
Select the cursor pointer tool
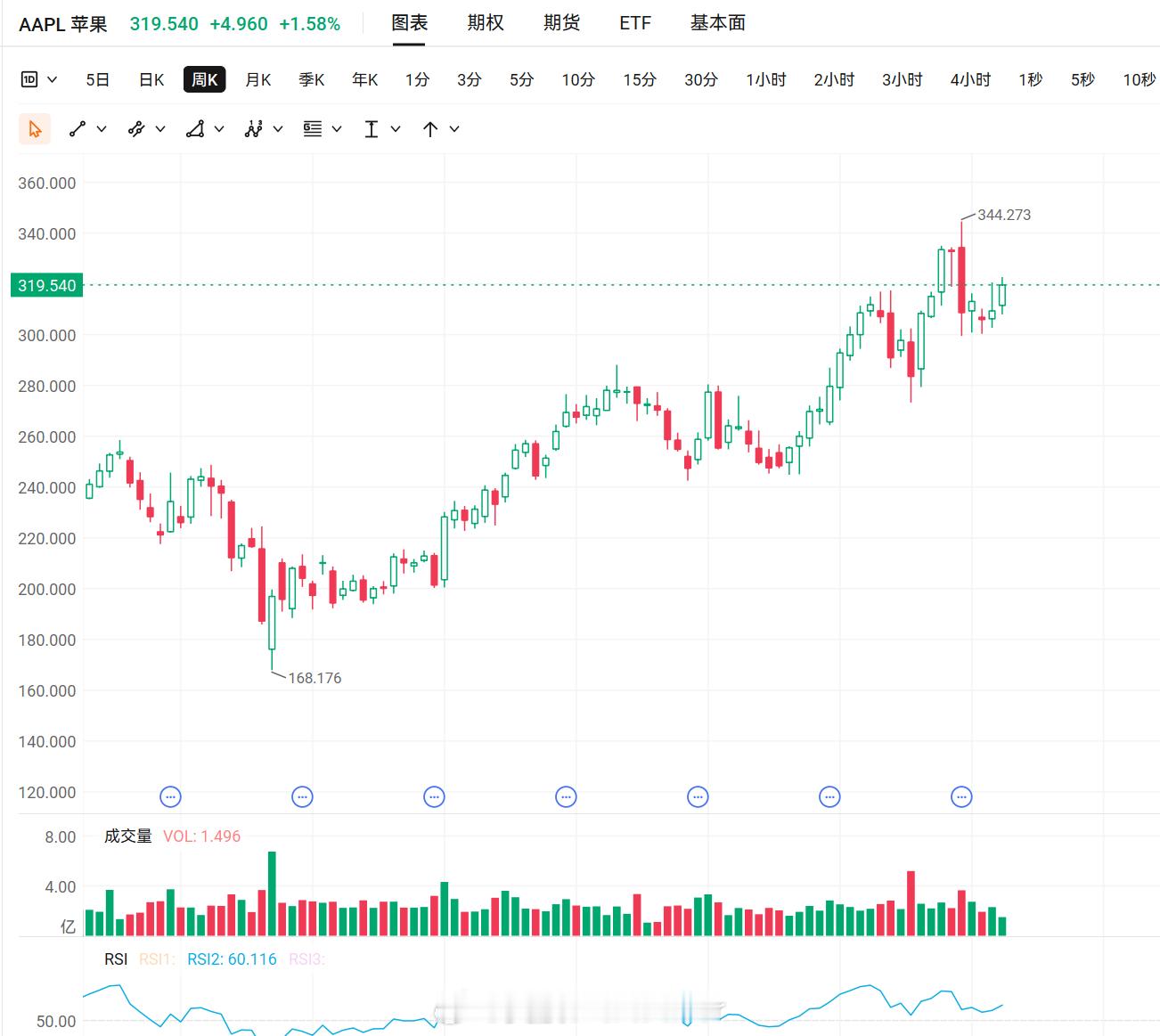35,129
